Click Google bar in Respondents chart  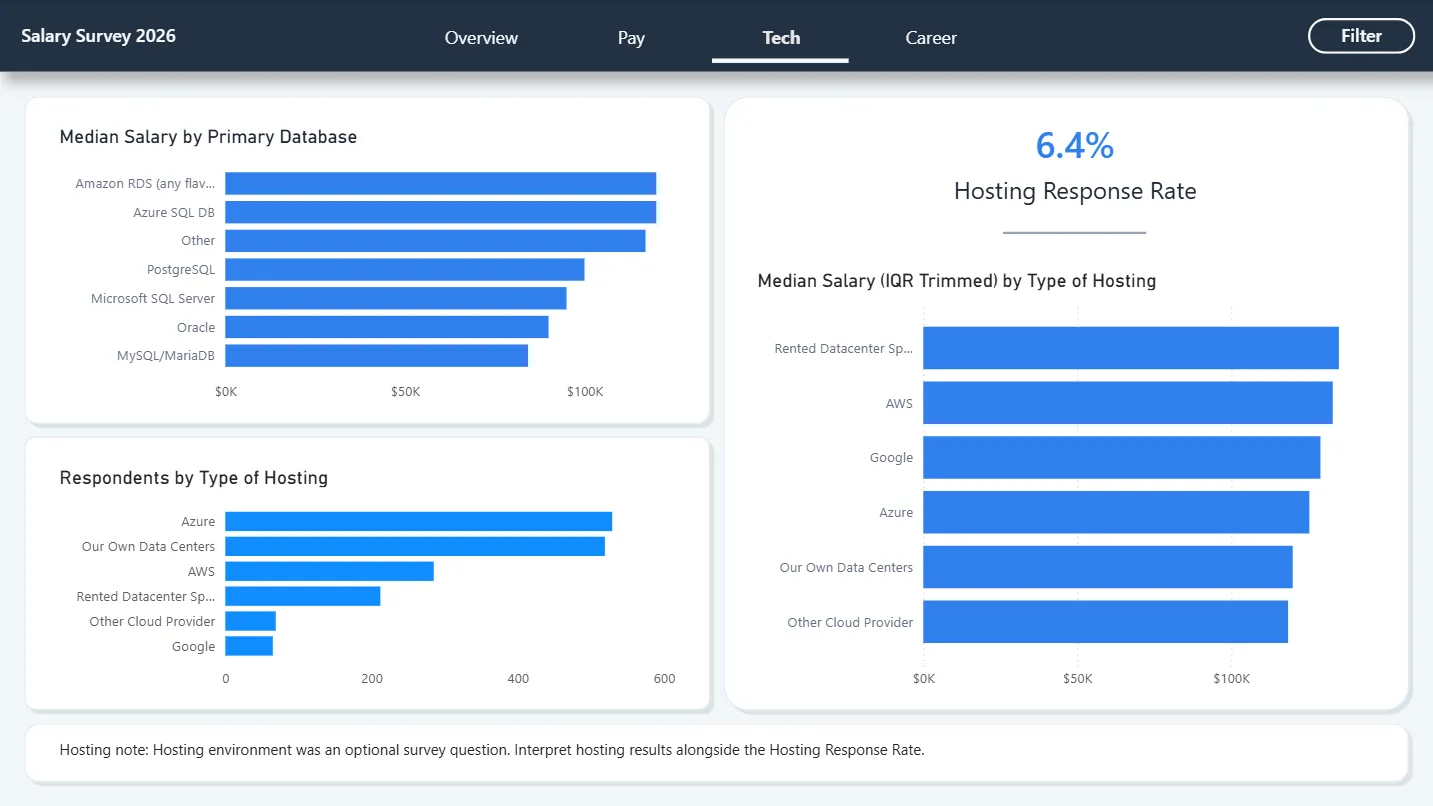point(249,646)
